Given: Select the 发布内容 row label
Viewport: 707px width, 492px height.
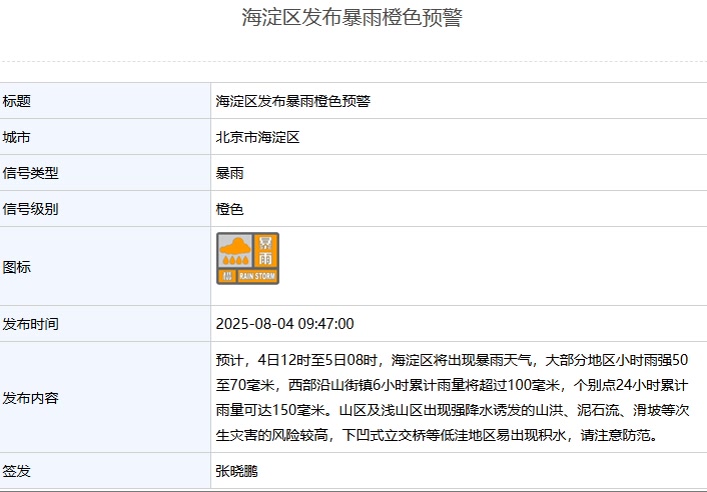Looking at the screenshot, I should point(31,398).
